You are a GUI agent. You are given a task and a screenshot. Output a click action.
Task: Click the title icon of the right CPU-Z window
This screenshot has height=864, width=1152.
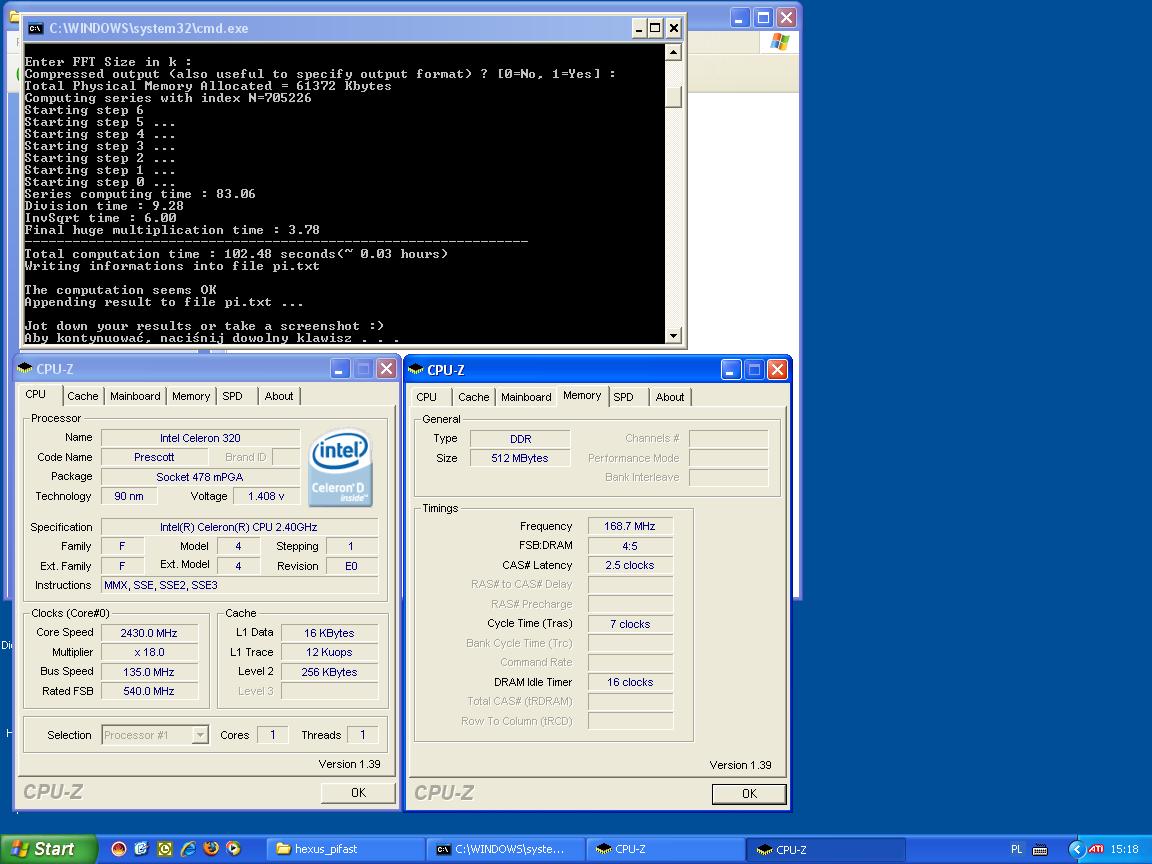pos(416,370)
